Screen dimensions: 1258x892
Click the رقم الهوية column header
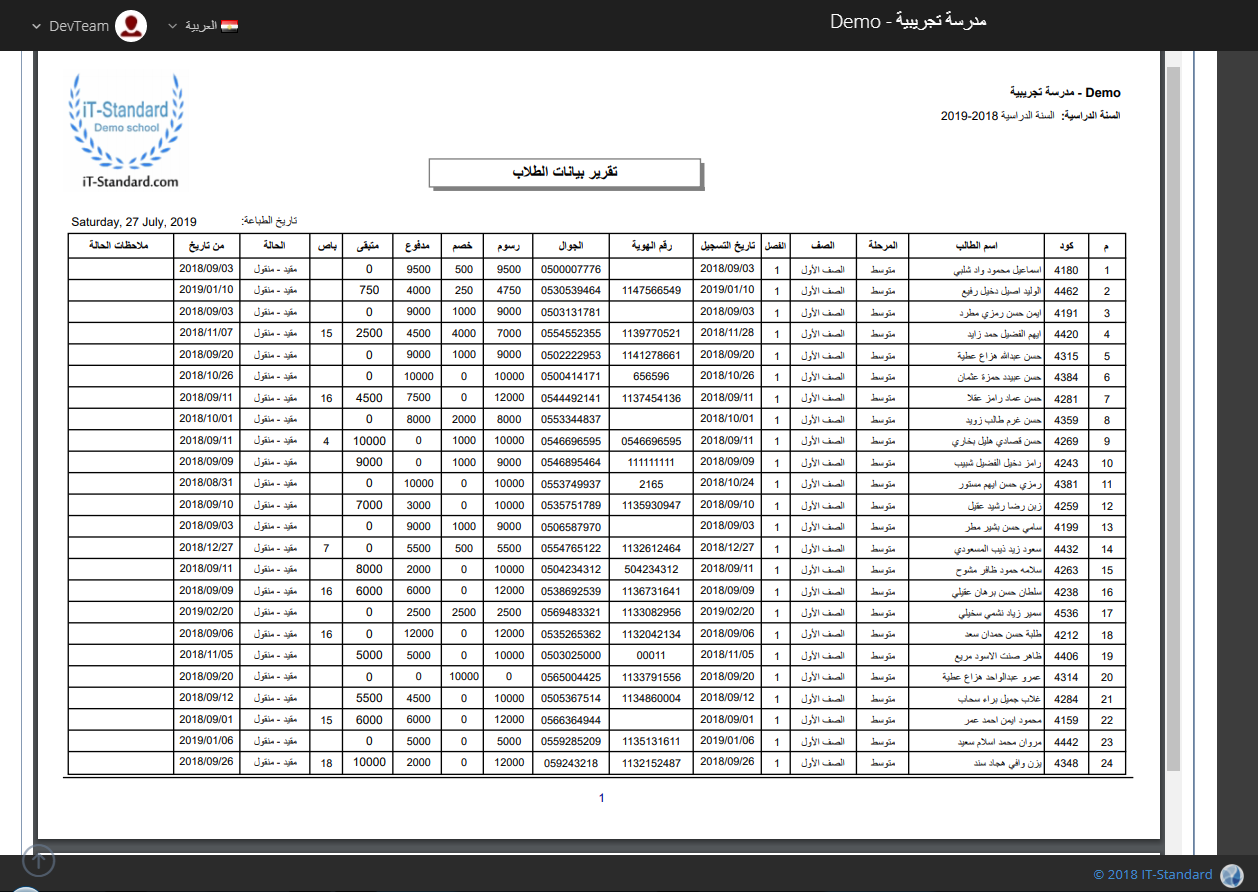click(651, 245)
